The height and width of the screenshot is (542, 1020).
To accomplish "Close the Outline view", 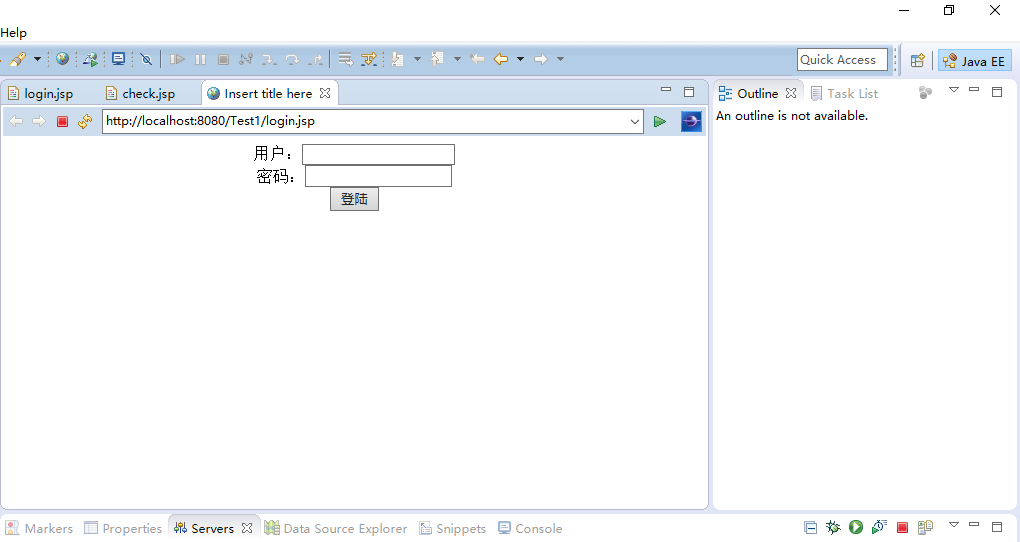I will pos(790,93).
